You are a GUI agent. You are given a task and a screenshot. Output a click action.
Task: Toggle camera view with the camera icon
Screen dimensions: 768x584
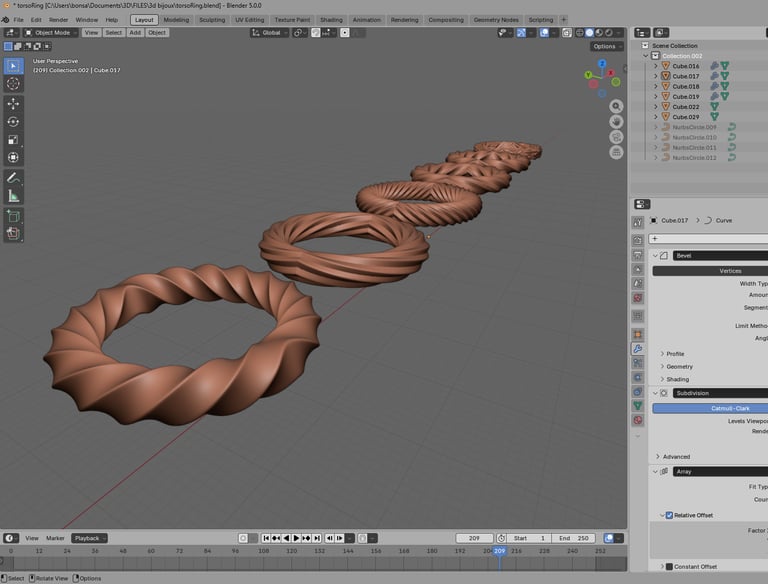(617, 137)
